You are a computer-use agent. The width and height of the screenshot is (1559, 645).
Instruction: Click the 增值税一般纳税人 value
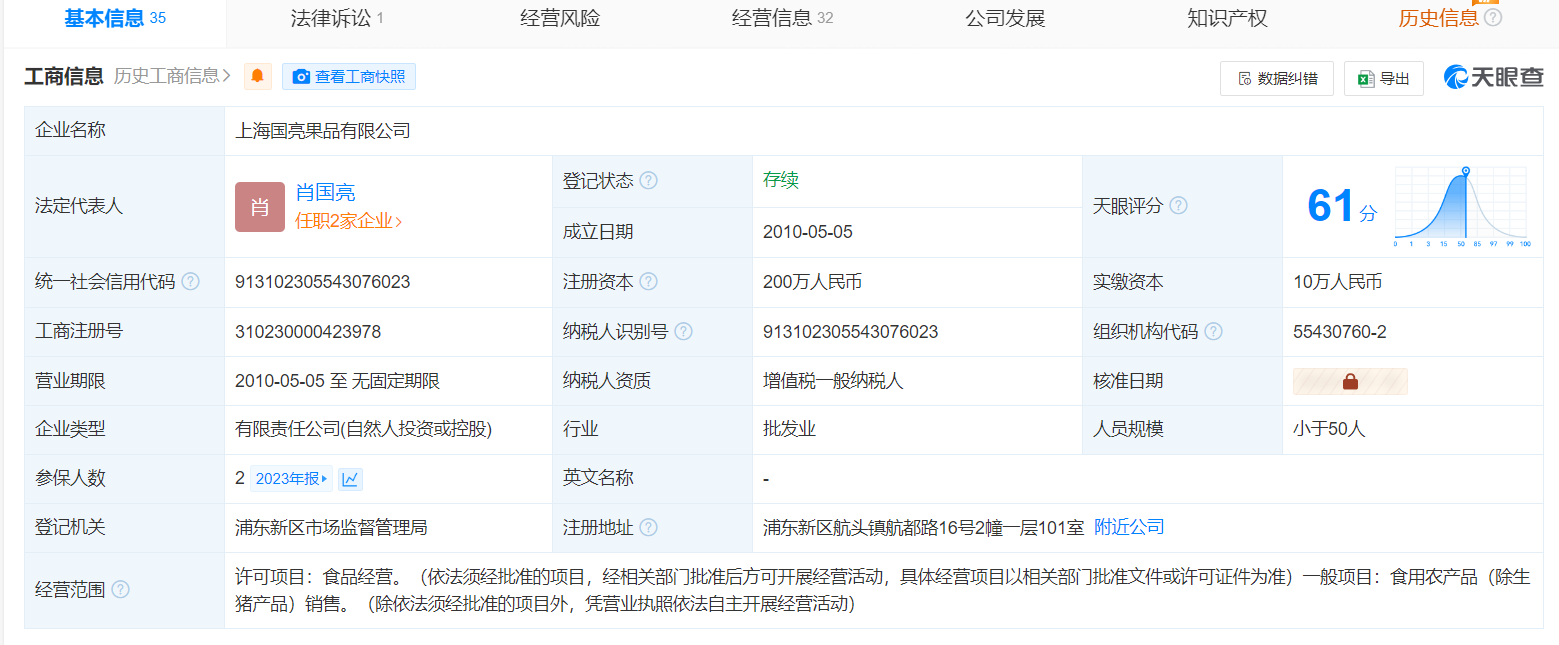[x=833, y=381]
